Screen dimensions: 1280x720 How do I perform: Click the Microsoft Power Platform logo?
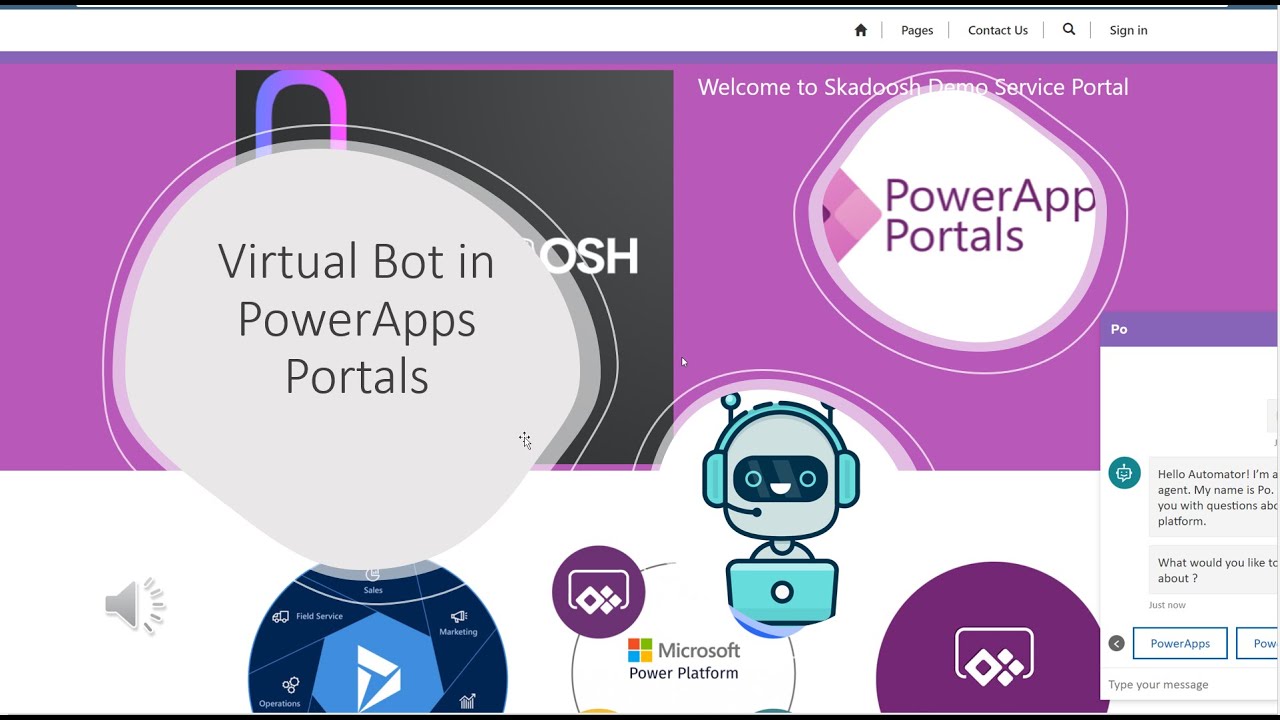pos(684,660)
